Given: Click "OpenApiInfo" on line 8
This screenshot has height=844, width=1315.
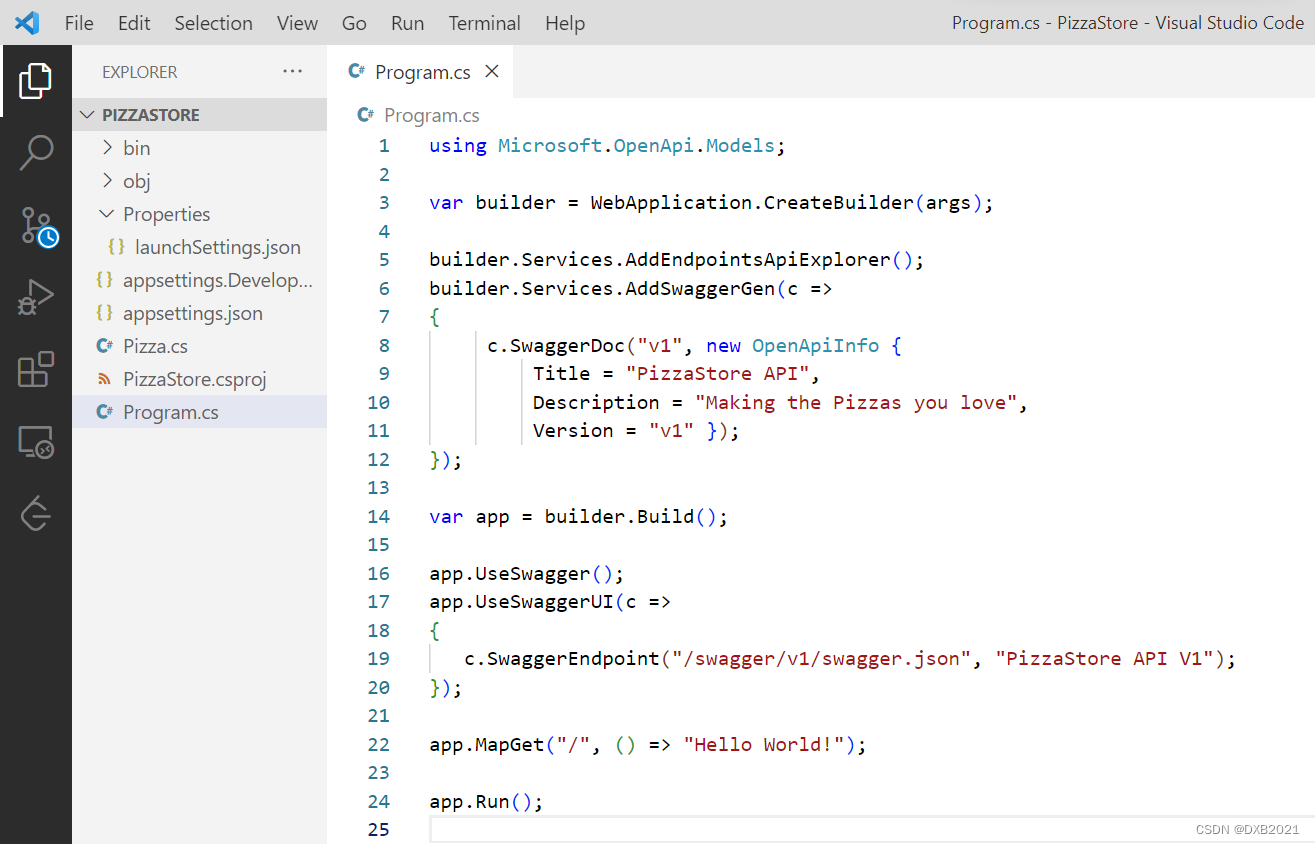Looking at the screenshot, I should tap(816, 346).
